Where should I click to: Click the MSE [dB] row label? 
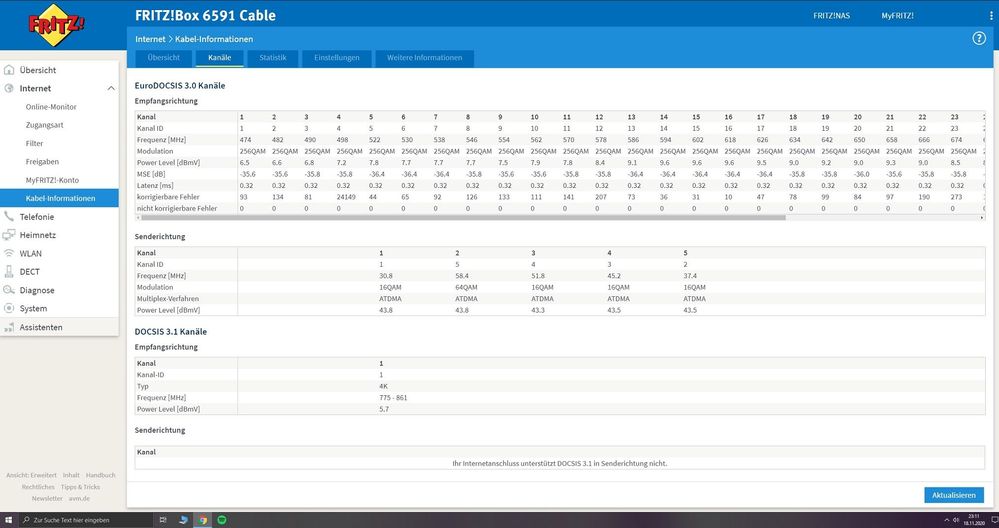152,174
